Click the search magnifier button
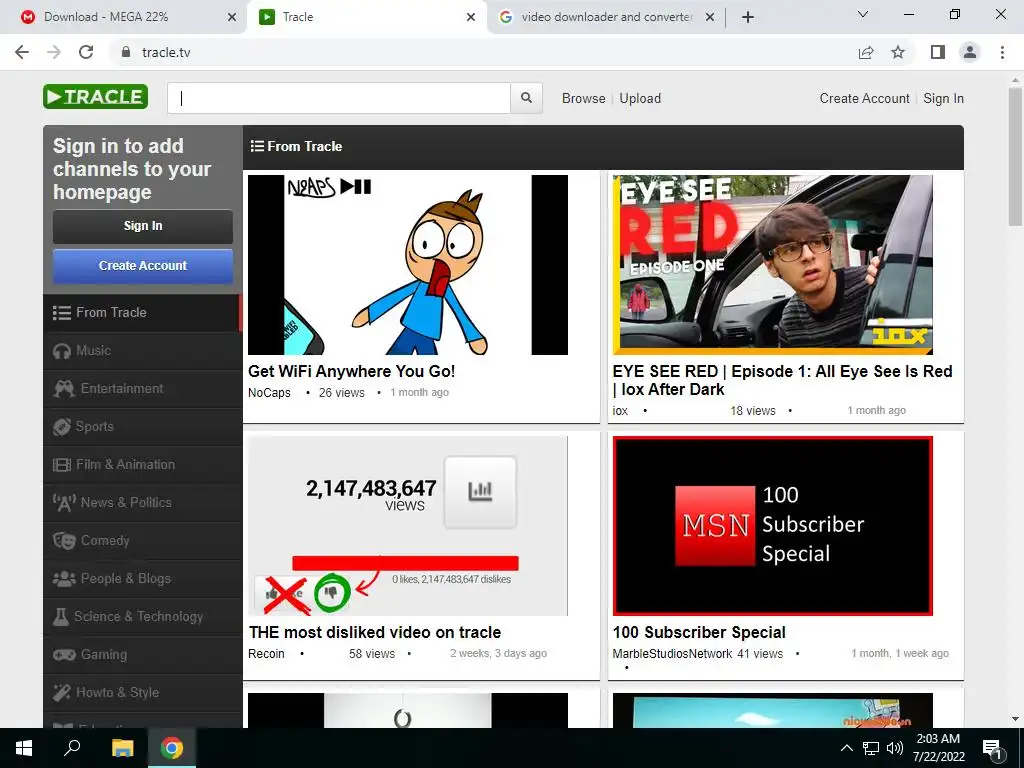This screenshot has width=1024, height=768. point(526,98)
